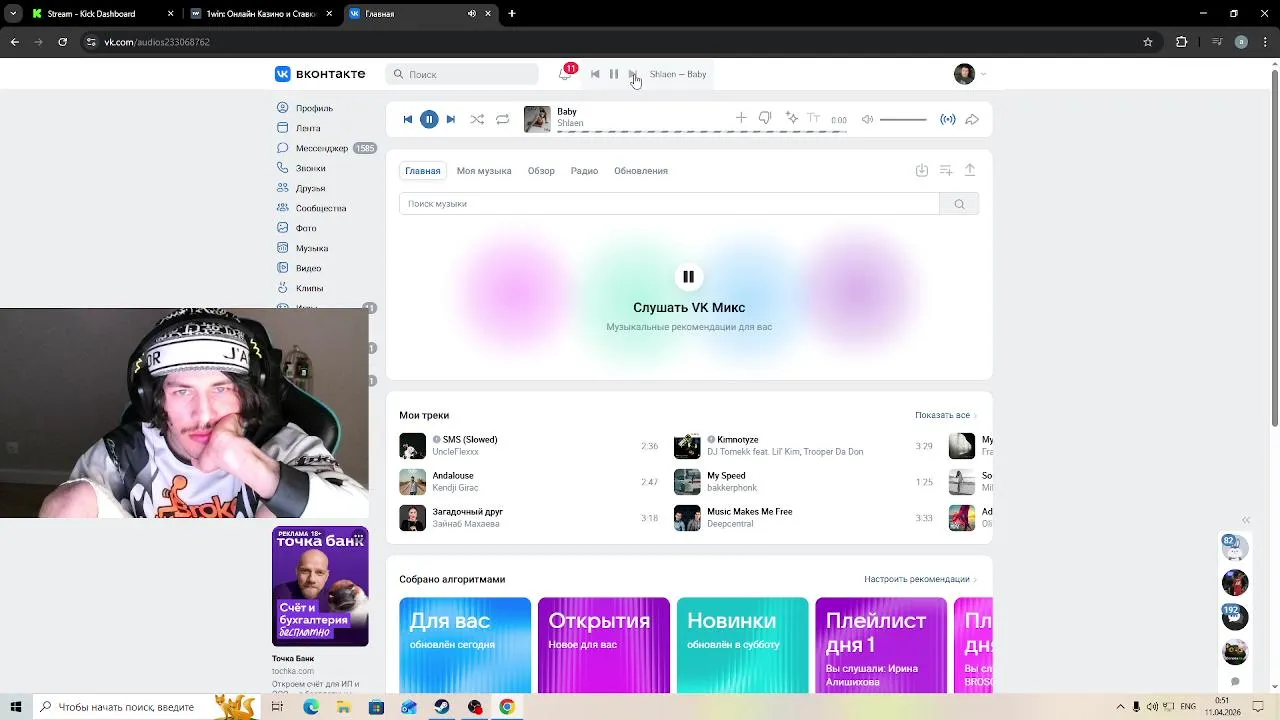
Task: Reload the browser page
Action: tap(62, 42)
